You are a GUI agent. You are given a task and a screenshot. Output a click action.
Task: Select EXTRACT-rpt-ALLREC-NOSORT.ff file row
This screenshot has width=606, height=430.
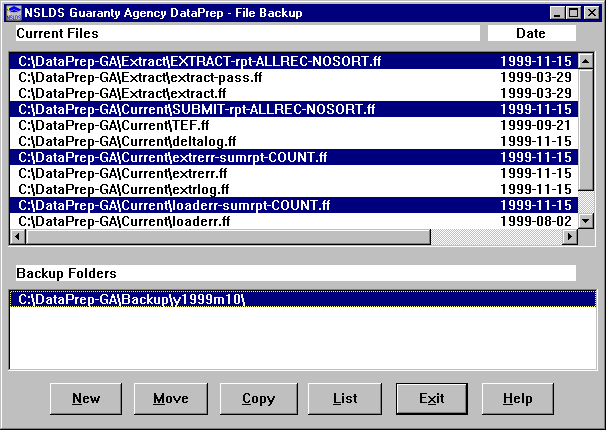coord(294,61)
